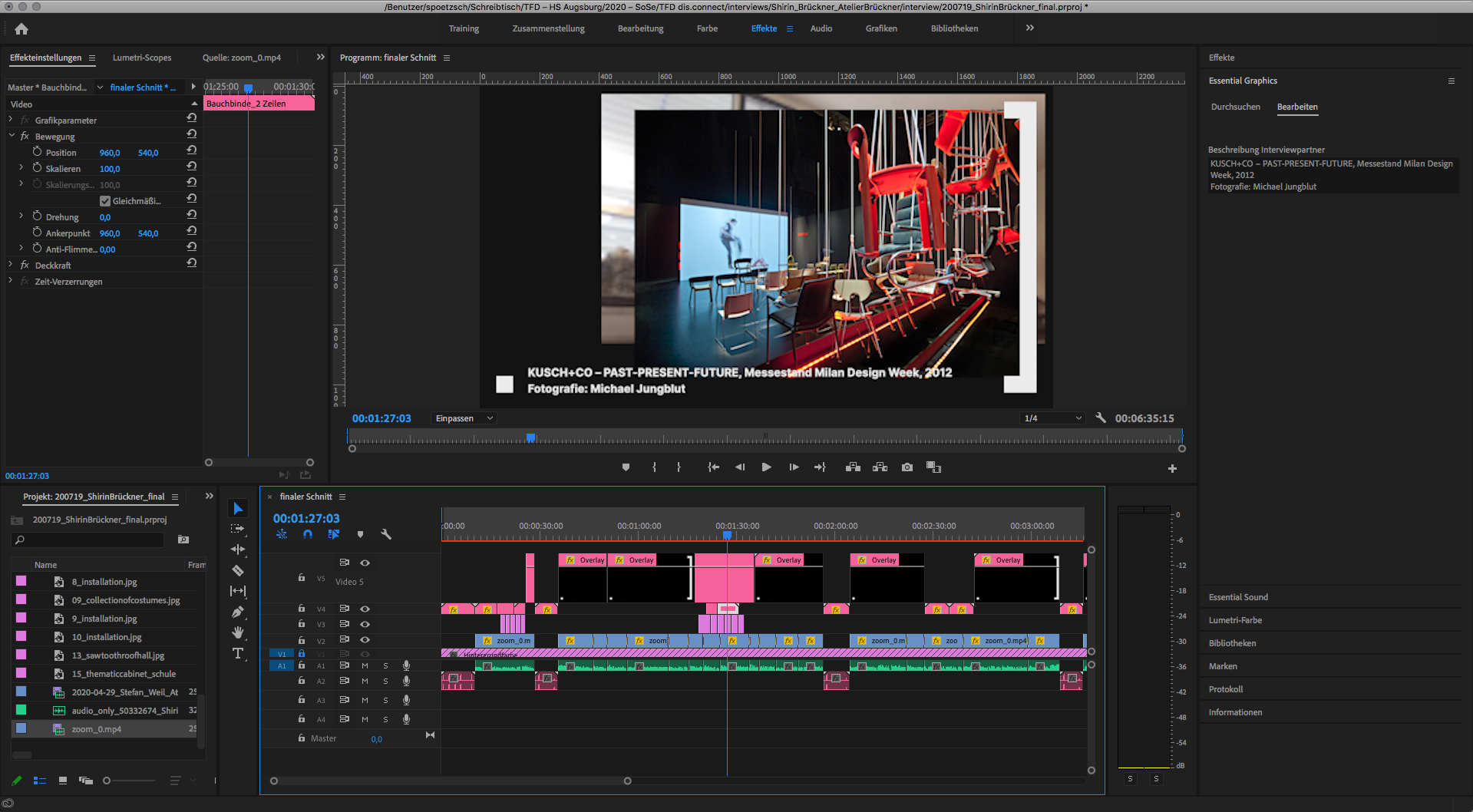The image size is (1473, 812).
Task: Switch to Durchsuchen in Essential Graphics
Action: (1235, 107)
